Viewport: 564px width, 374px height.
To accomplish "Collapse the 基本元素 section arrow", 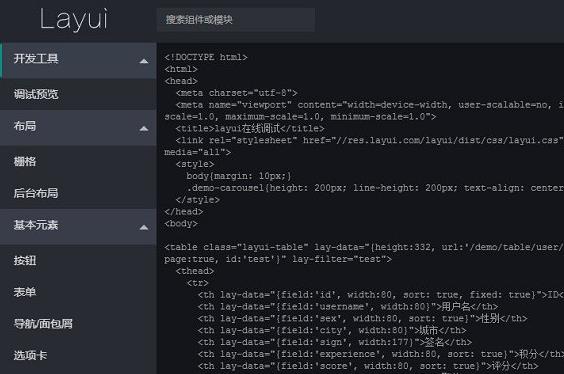I will coord(144,228).
